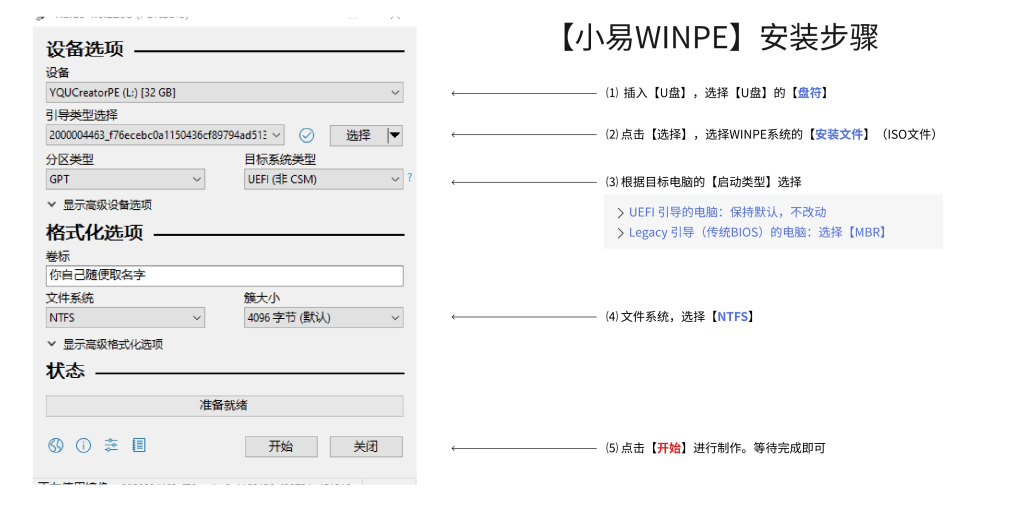Click the 目标系统类型 label
This screenshot has width=1024, height=512.
[x=280, y=159]
